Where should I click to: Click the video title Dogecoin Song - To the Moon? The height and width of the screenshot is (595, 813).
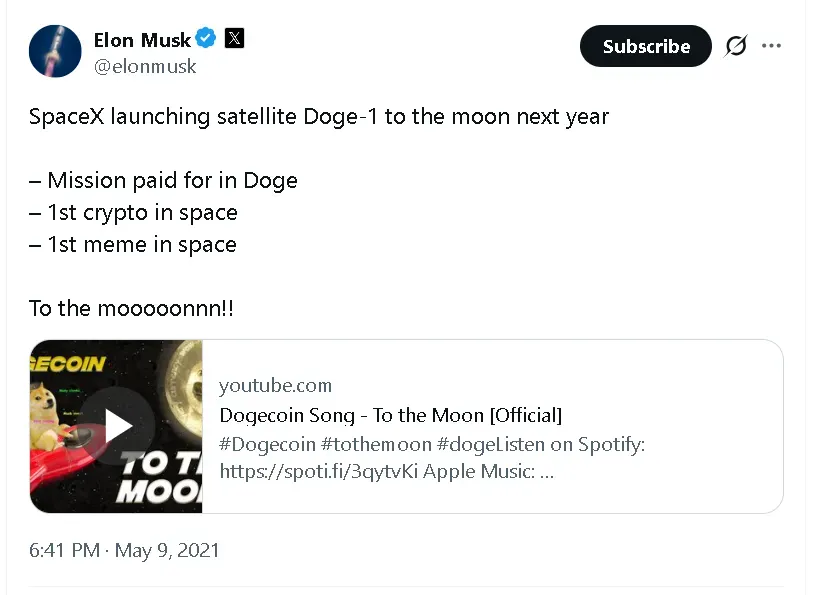tap(390, 414)
